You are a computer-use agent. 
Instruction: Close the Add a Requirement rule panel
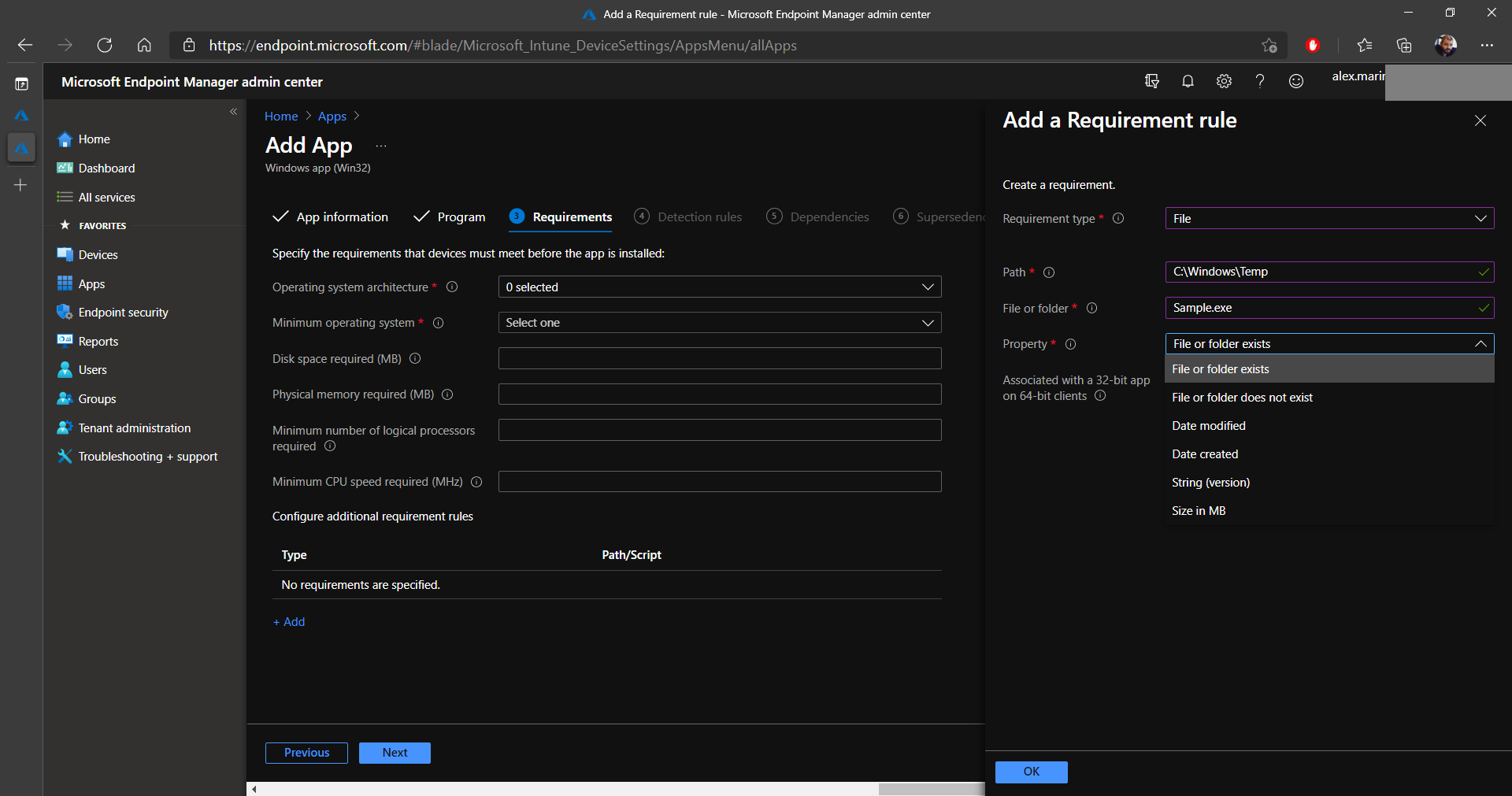[1480, 120]
